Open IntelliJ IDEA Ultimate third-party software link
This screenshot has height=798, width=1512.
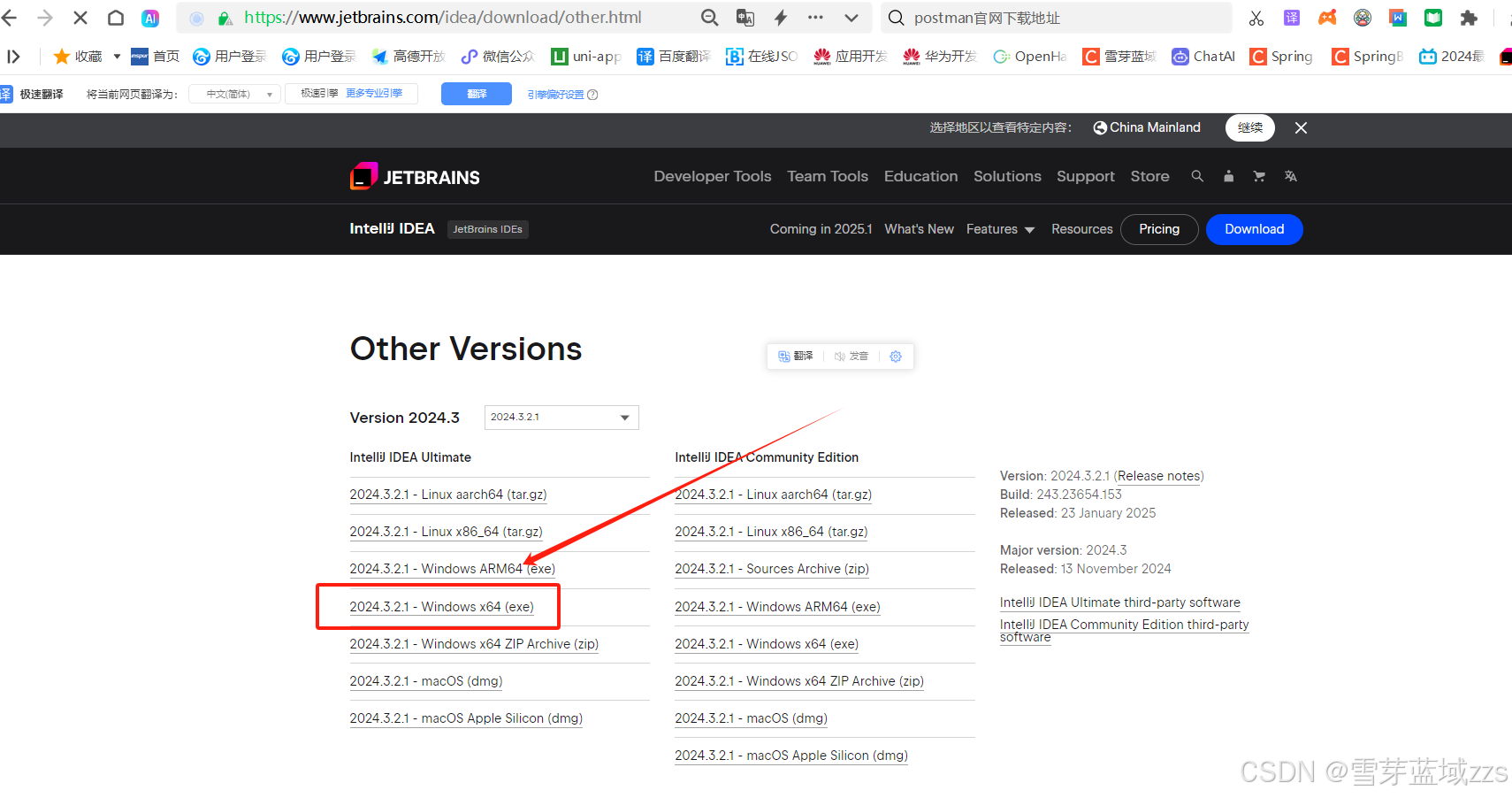(x=1120, y=602)
